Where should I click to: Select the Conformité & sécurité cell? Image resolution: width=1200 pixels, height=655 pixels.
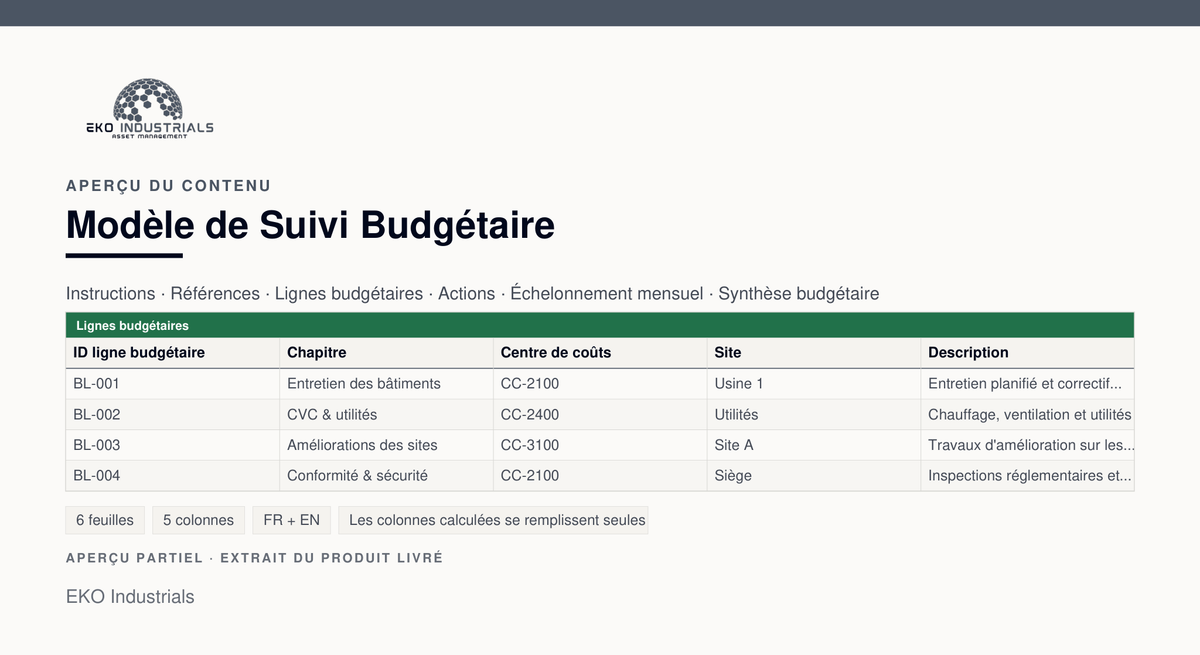pos(387,476)
